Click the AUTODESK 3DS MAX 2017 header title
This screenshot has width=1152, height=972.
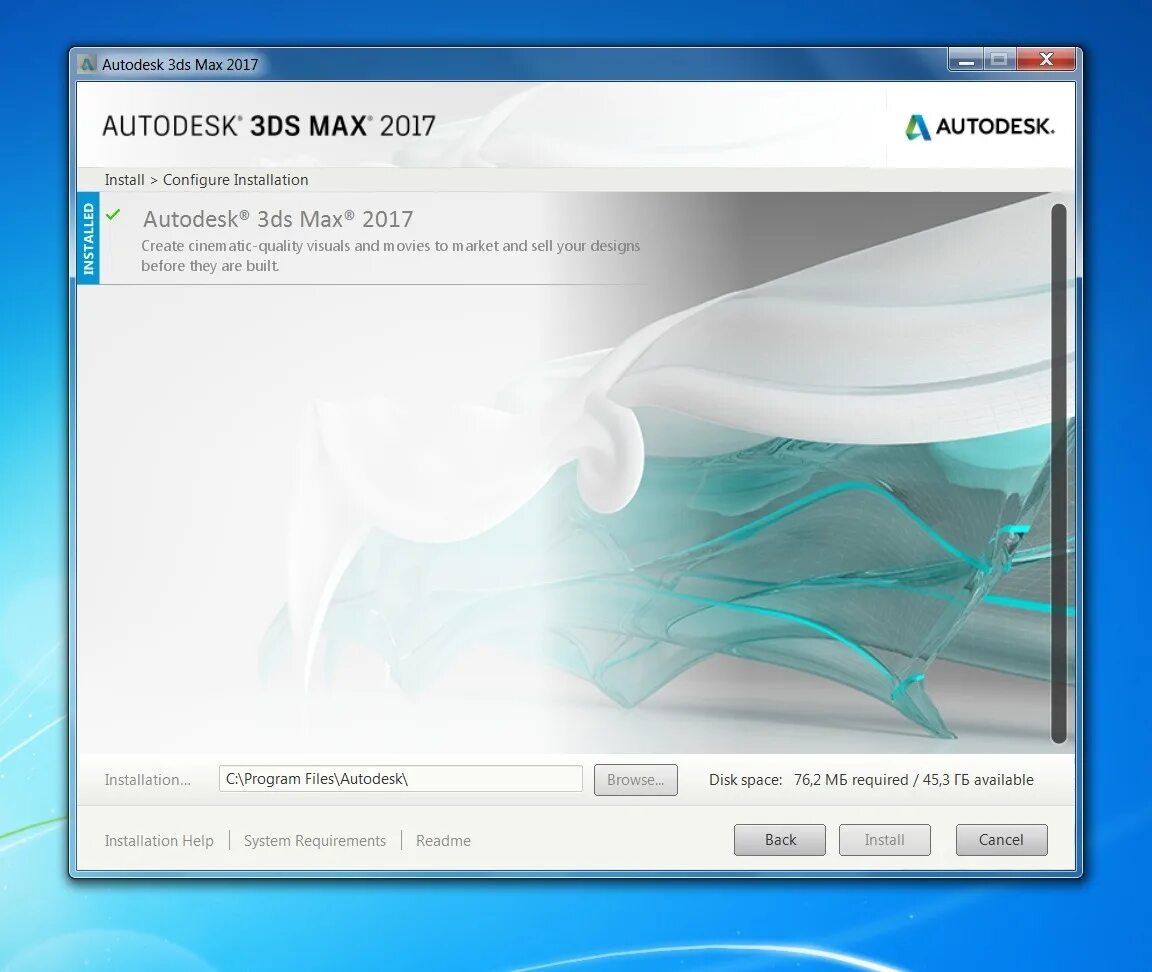[x=269, y=126]
